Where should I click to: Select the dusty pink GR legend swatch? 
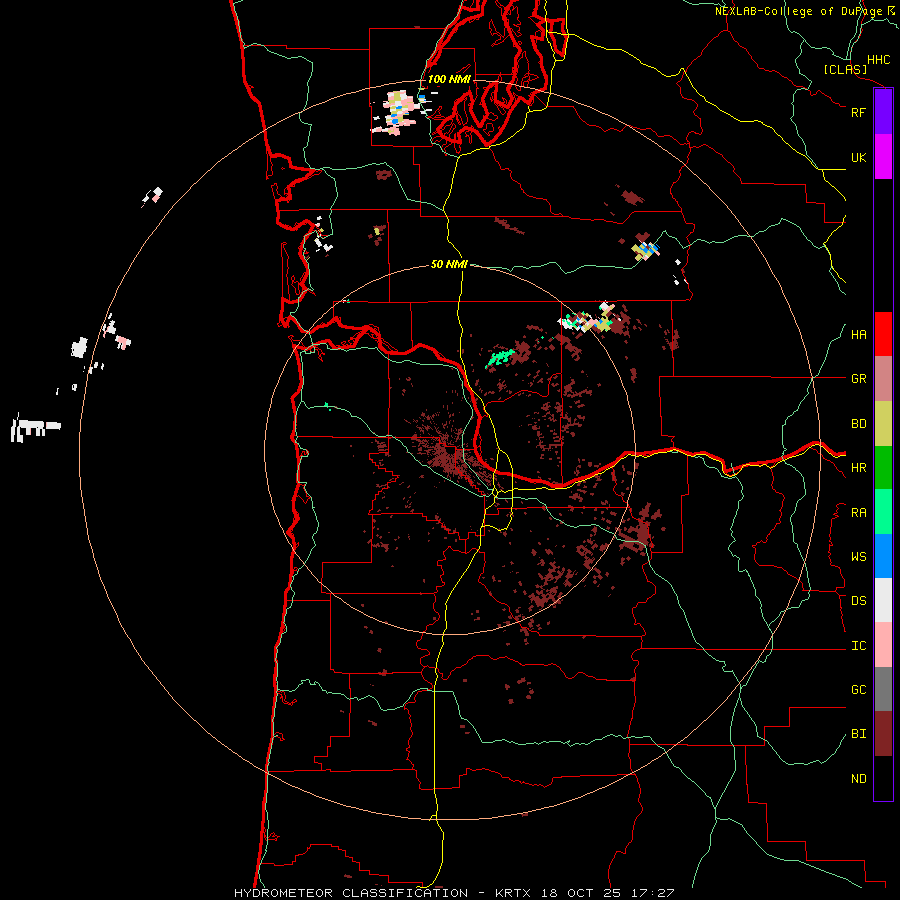pyautogui.click(x=883, y=379)
